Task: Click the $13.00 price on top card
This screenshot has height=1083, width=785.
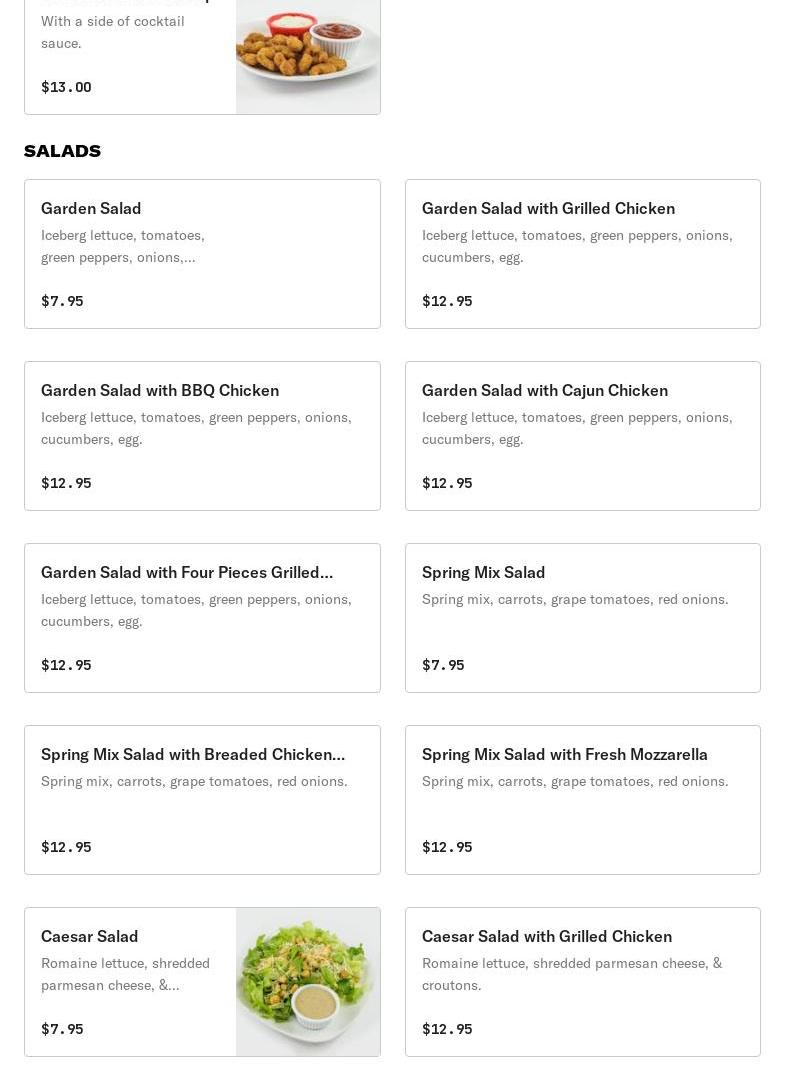Action: (x=66, y=87)
